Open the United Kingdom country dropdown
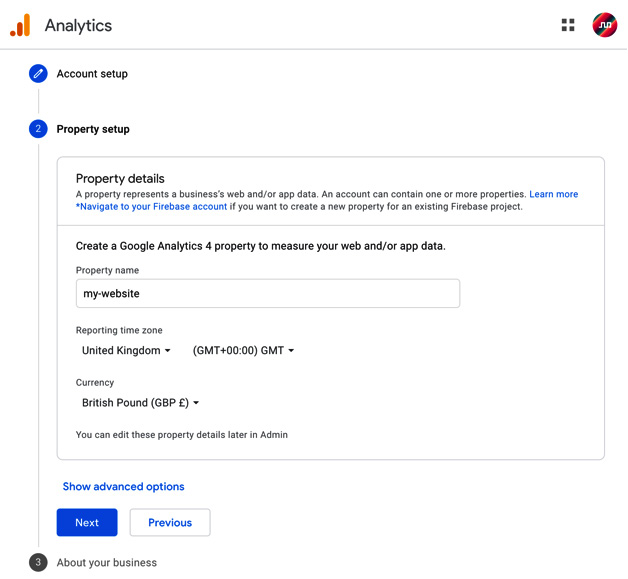Viewport: 628px width, 579px height. click(126, 350)
